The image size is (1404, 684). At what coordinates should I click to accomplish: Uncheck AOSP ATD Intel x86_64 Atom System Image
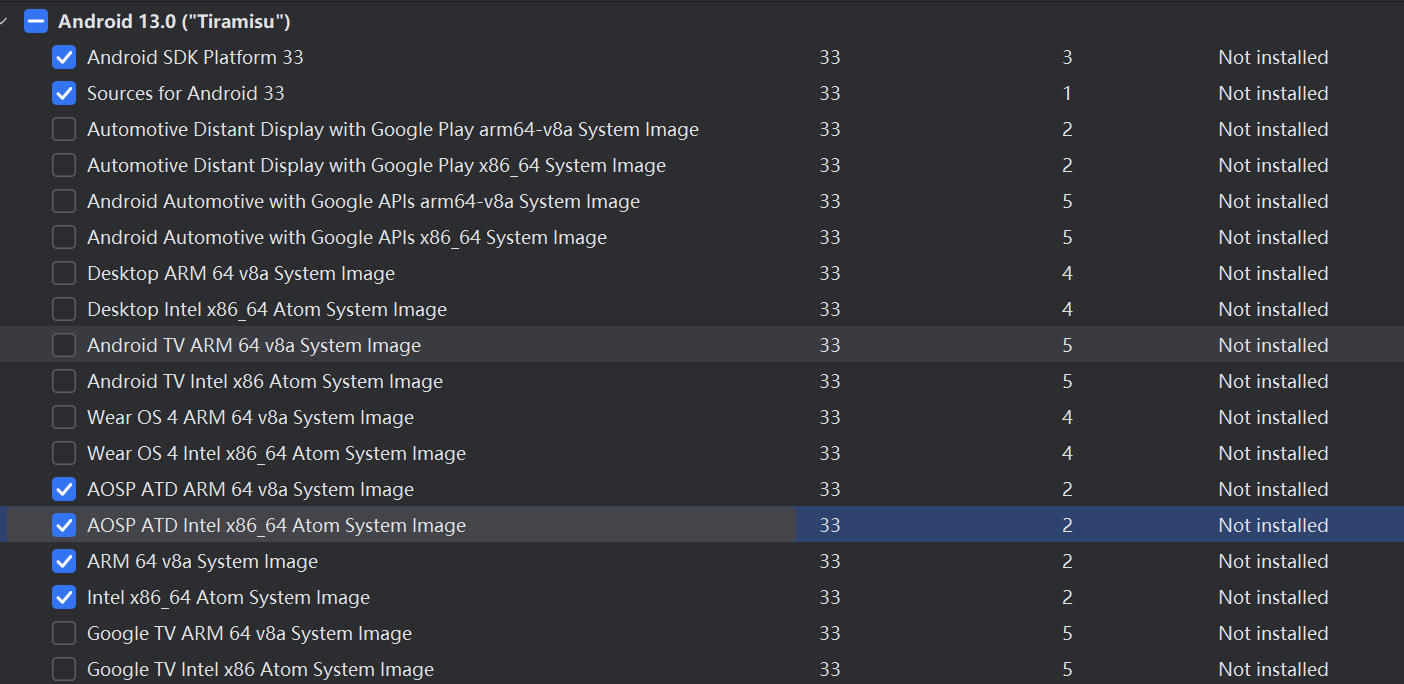coord(64,525)
